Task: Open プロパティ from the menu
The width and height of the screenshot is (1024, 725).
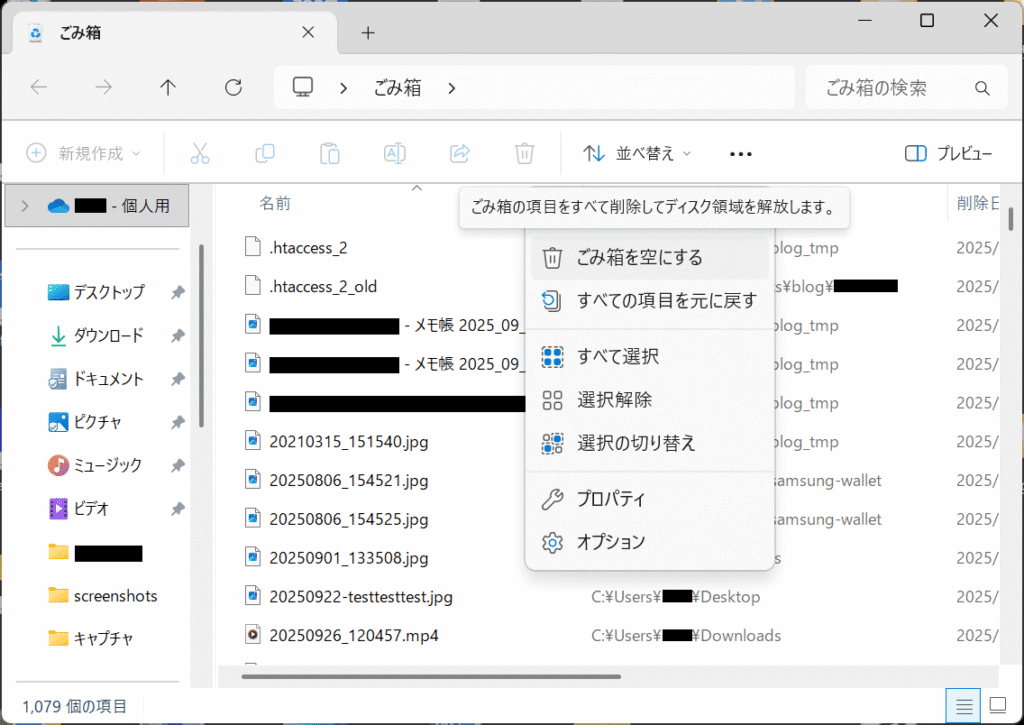Action: pyautogui.click(x=650, y=499)
